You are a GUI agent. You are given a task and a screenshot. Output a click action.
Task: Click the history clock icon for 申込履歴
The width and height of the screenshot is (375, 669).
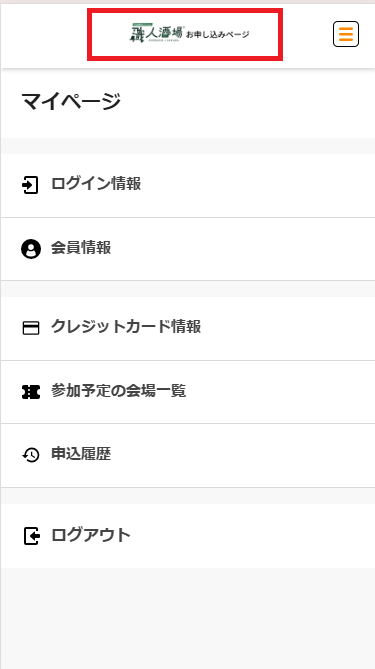tap(31, 455)
